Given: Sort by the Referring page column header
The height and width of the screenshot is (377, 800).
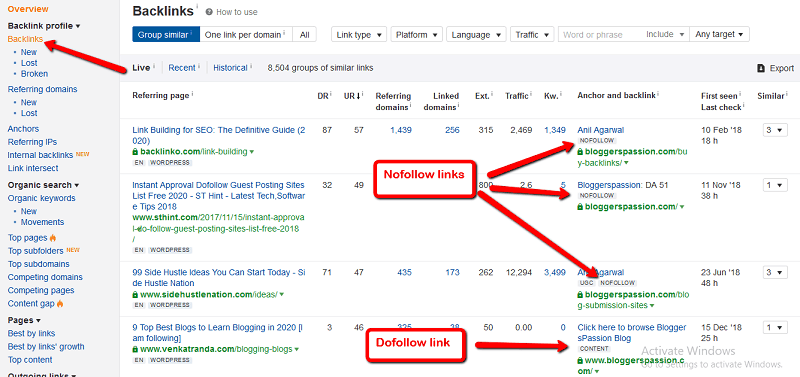Looking at the screenshot, I should (x=161, y=95).
